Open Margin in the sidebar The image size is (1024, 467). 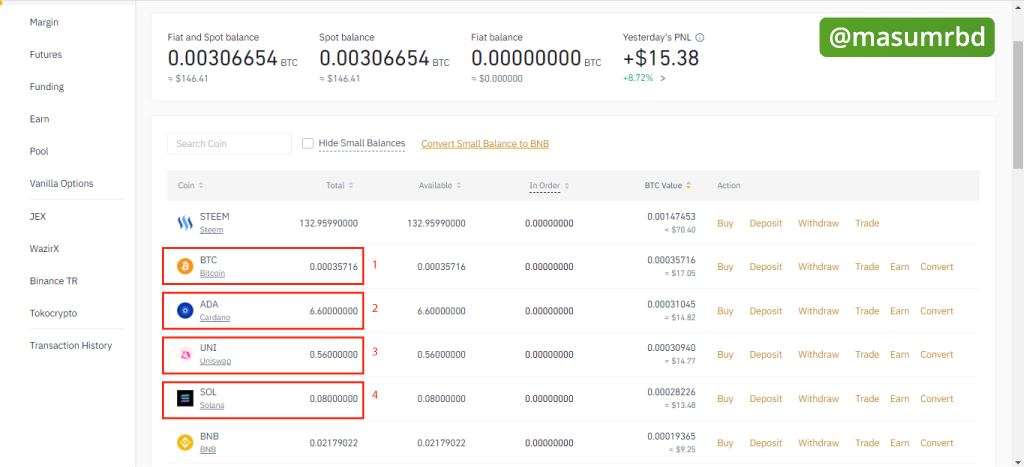pyautogui.click(x=44, y=22)
